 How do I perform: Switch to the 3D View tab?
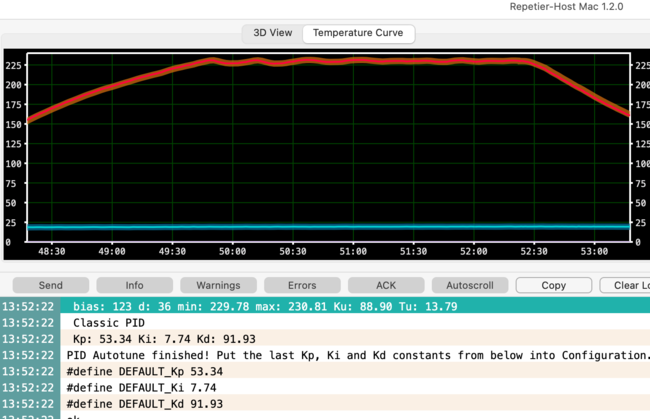tap(273, 33)
